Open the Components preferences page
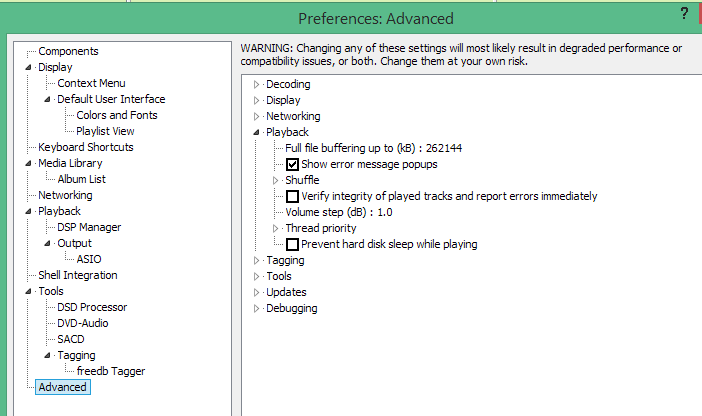Viewport: 702px width, 416px height. 68,51
